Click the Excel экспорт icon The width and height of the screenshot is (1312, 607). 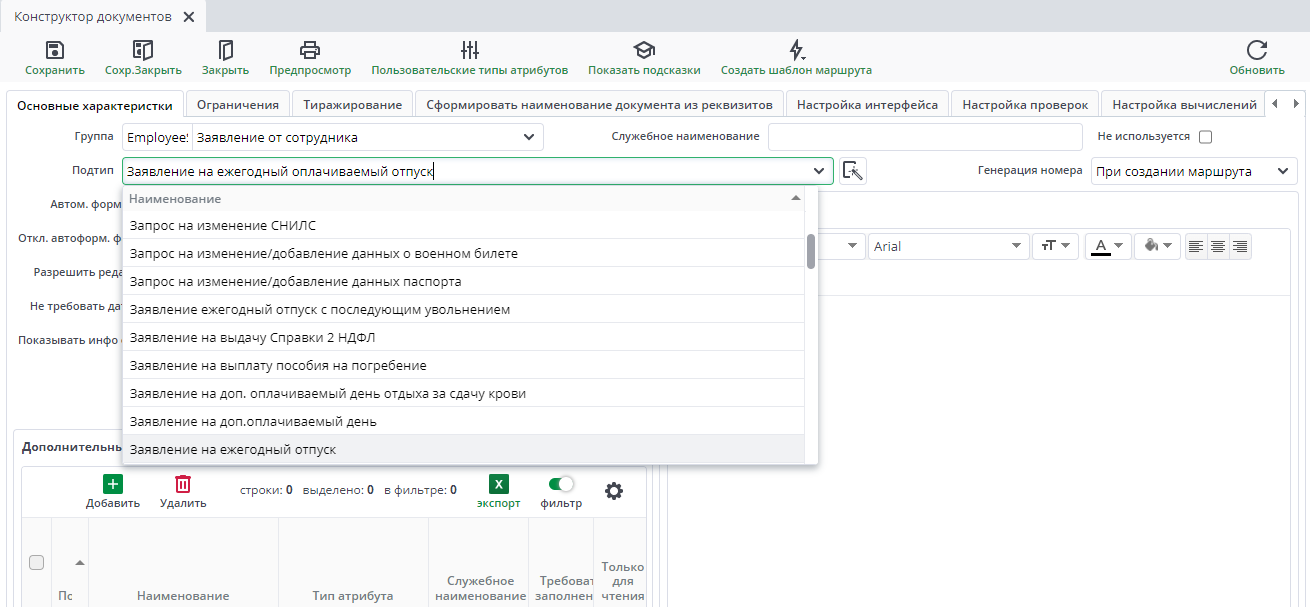click(x=499, y=484)
